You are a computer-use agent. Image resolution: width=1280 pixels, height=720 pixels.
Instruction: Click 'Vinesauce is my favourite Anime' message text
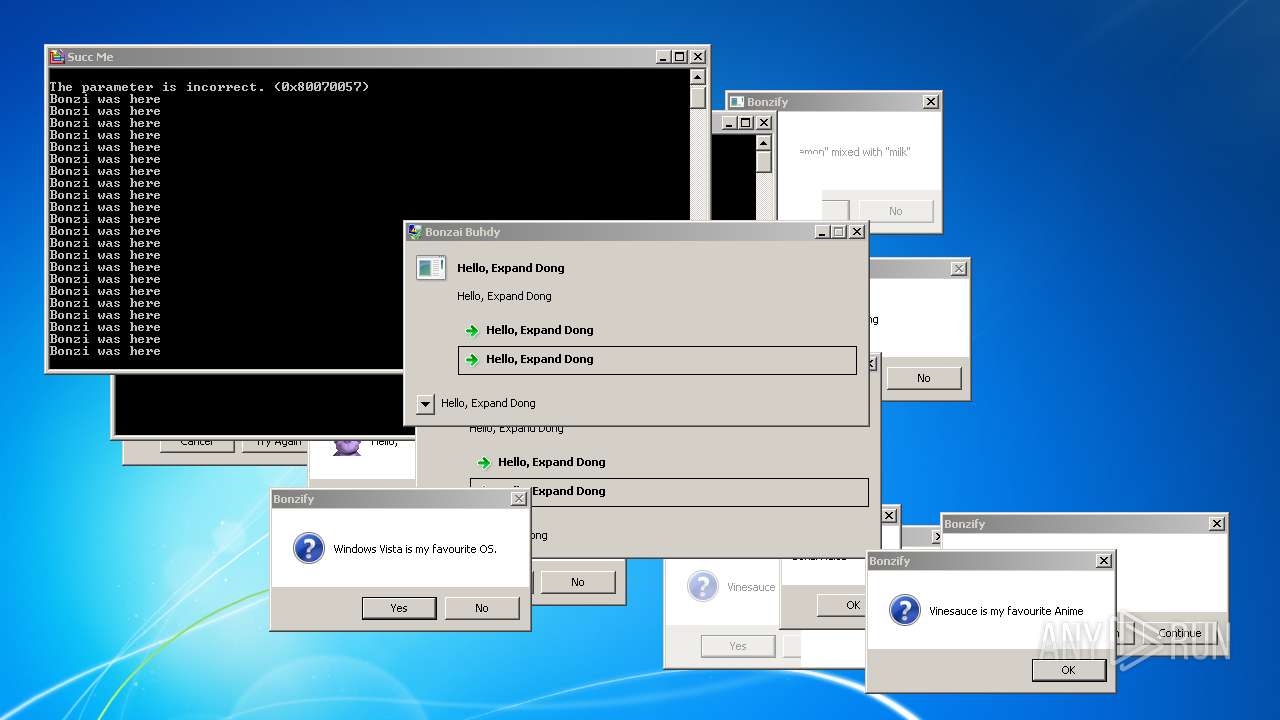point(1006,611)
